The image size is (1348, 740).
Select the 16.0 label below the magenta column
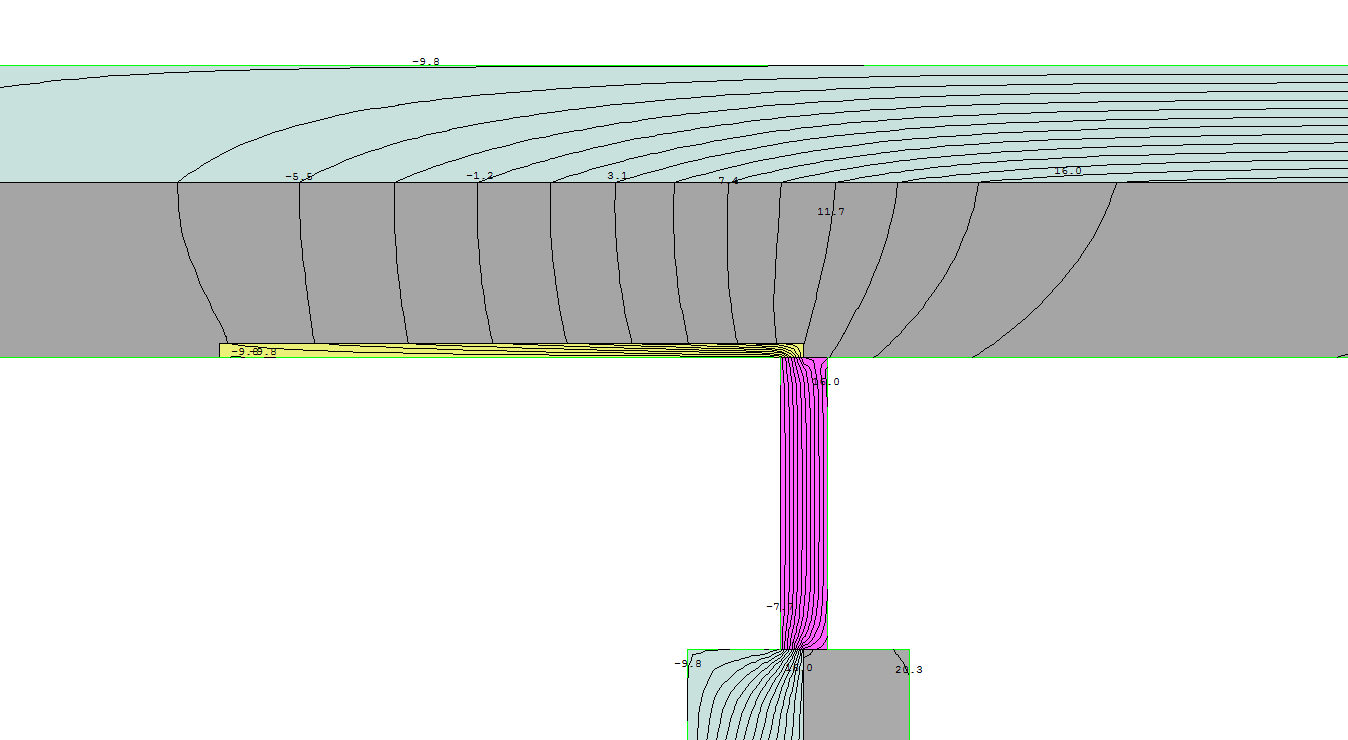pos(798,668)
